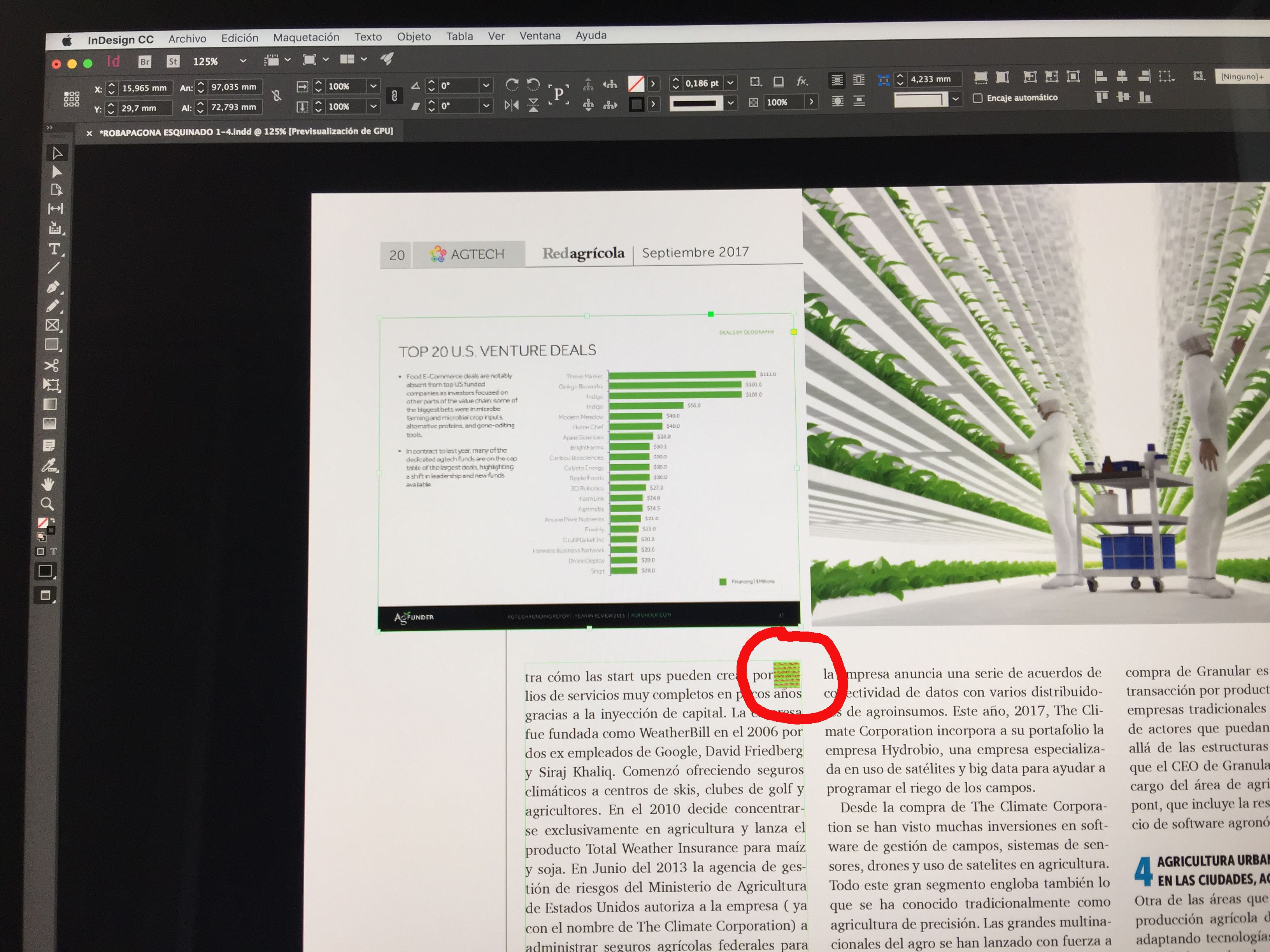Open Adobe Stock via St icon
Screen dimensions: 1270x952
pyautogui.click(x=173, y=61)
